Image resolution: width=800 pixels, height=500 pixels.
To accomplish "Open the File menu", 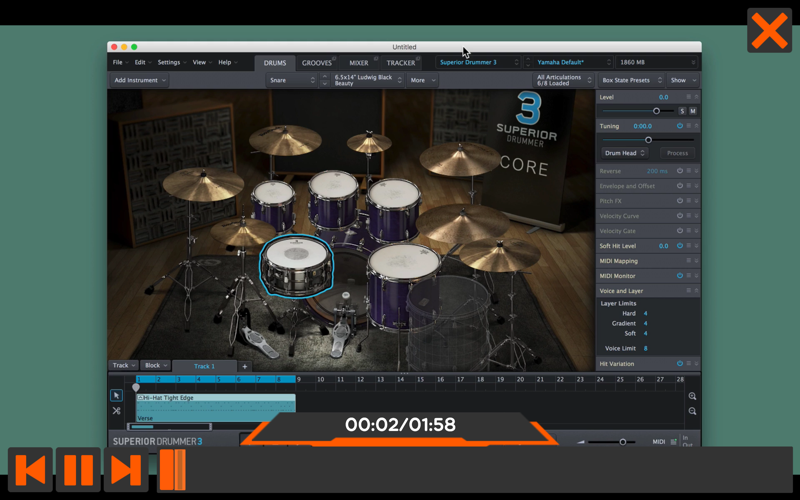I will tap(120, 62).
